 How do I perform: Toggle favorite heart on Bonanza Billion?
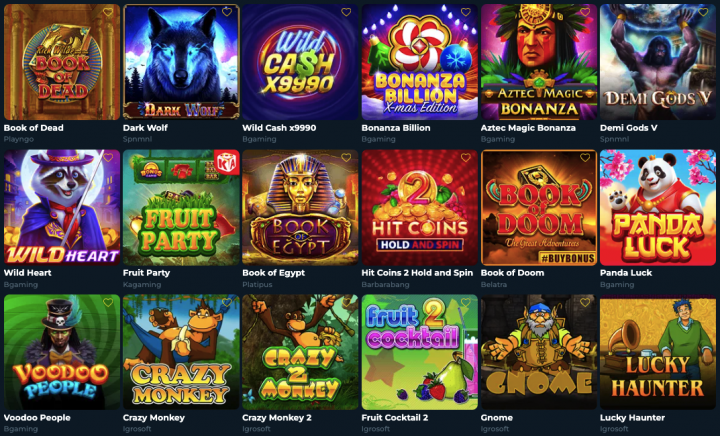[x=466, y=12]
